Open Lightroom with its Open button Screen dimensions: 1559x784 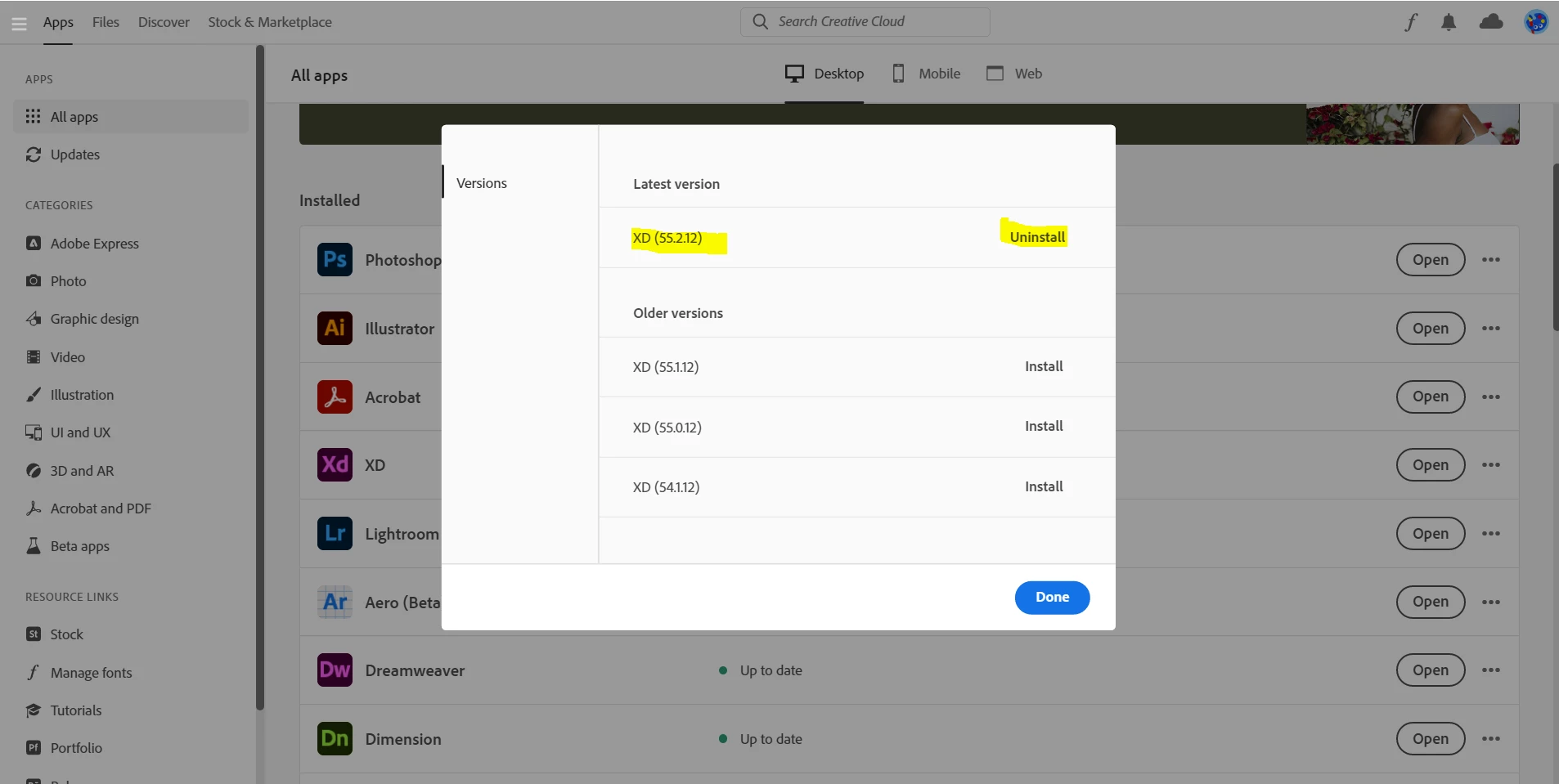1430,533
